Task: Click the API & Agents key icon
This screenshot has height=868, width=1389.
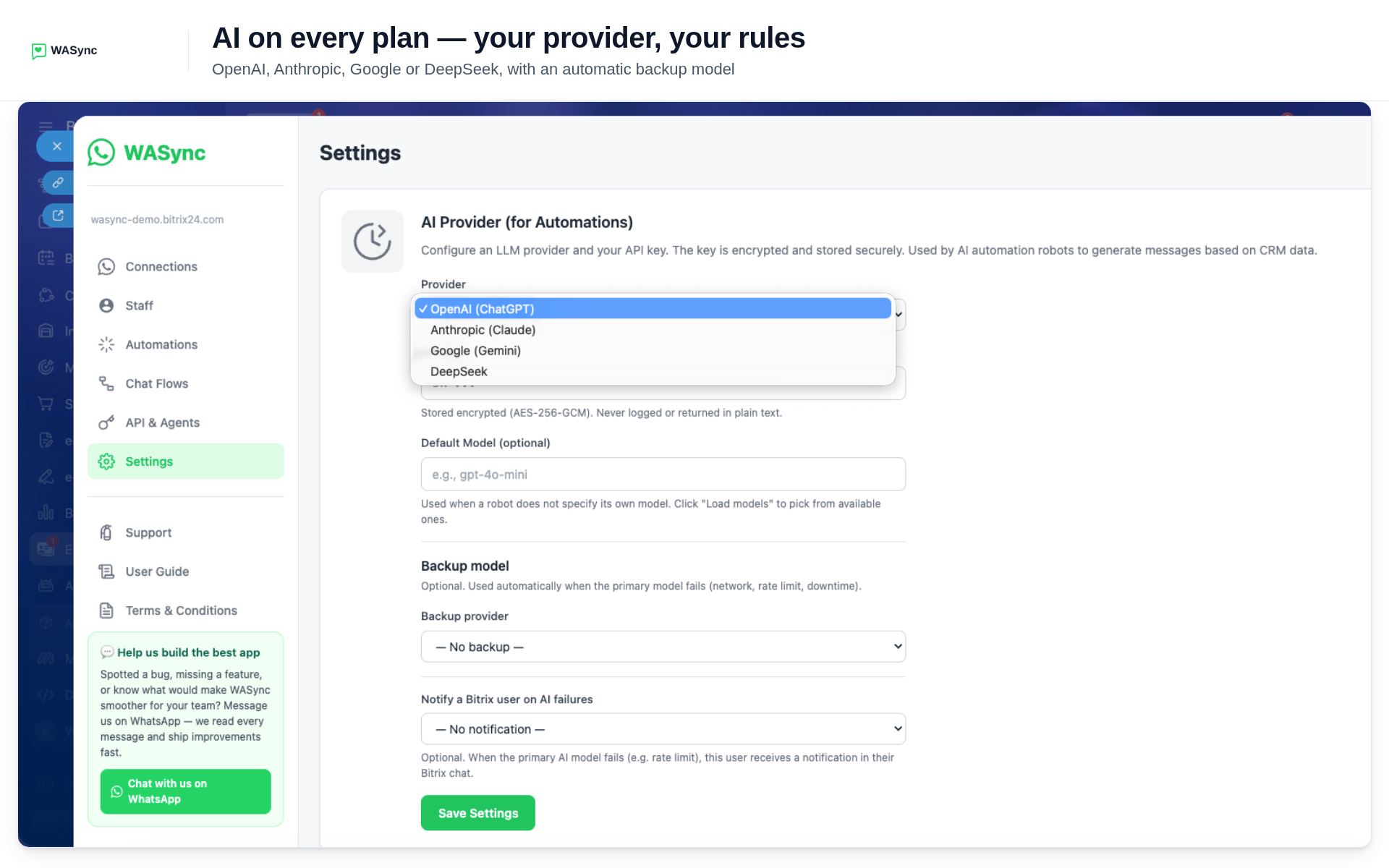Action: [106, 422]
